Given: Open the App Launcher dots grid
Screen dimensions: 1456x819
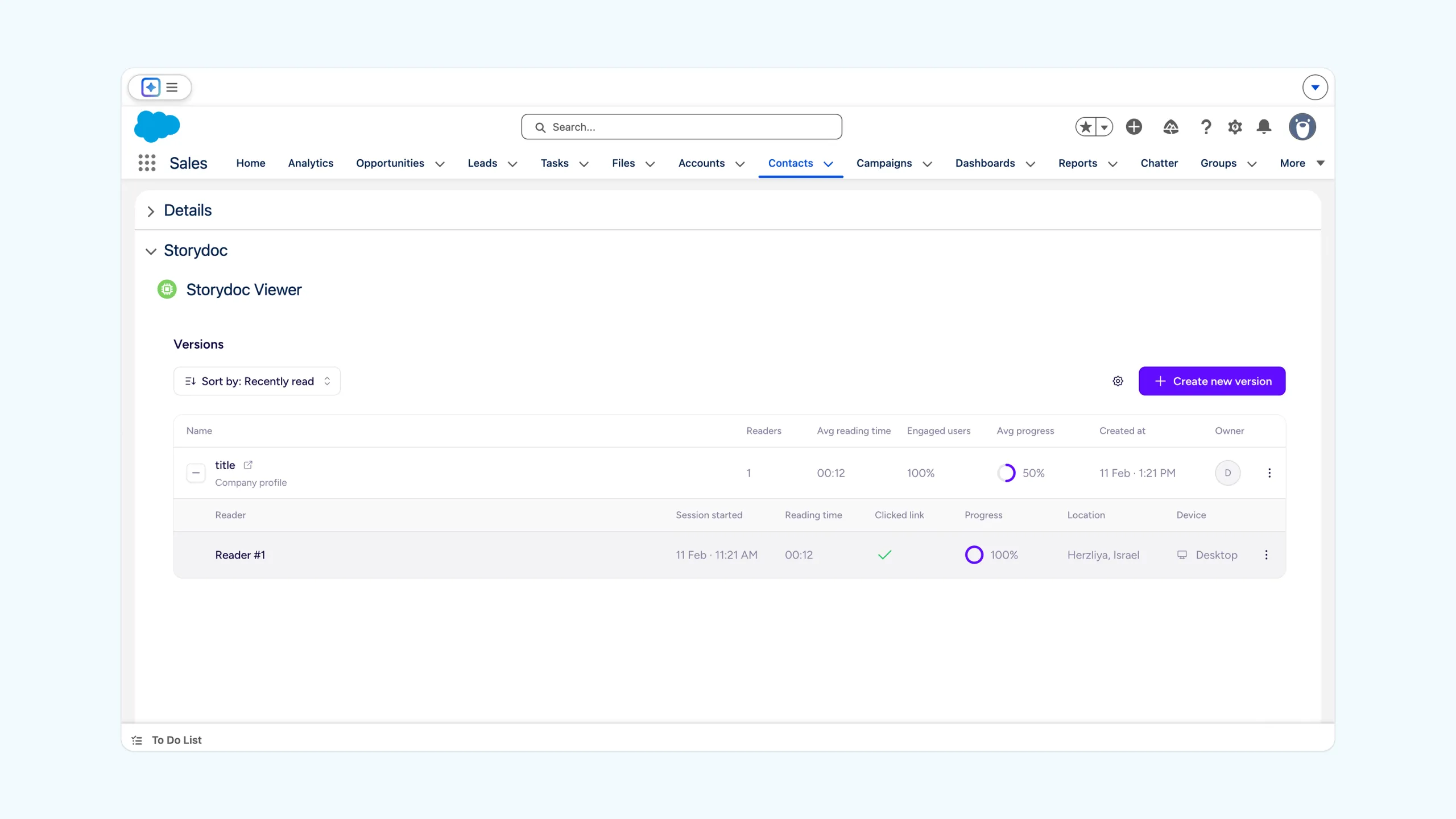Looking at the screenshot, I should coord(147,163).
